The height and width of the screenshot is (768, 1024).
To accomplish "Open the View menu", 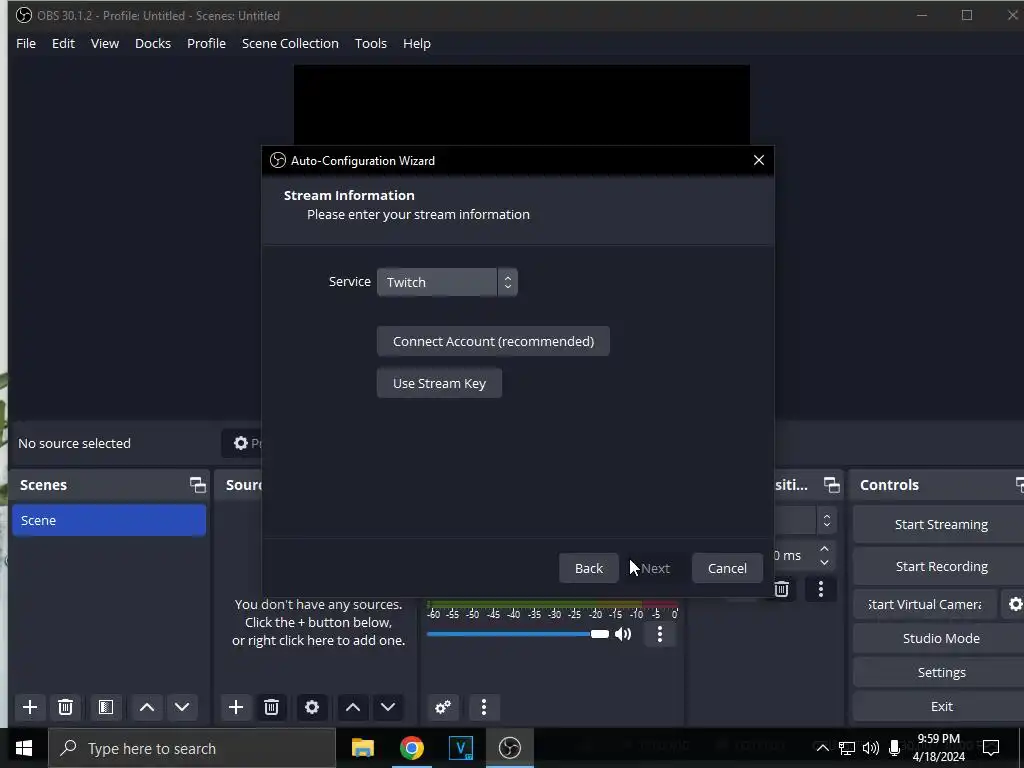I will (x=104, y=43).
